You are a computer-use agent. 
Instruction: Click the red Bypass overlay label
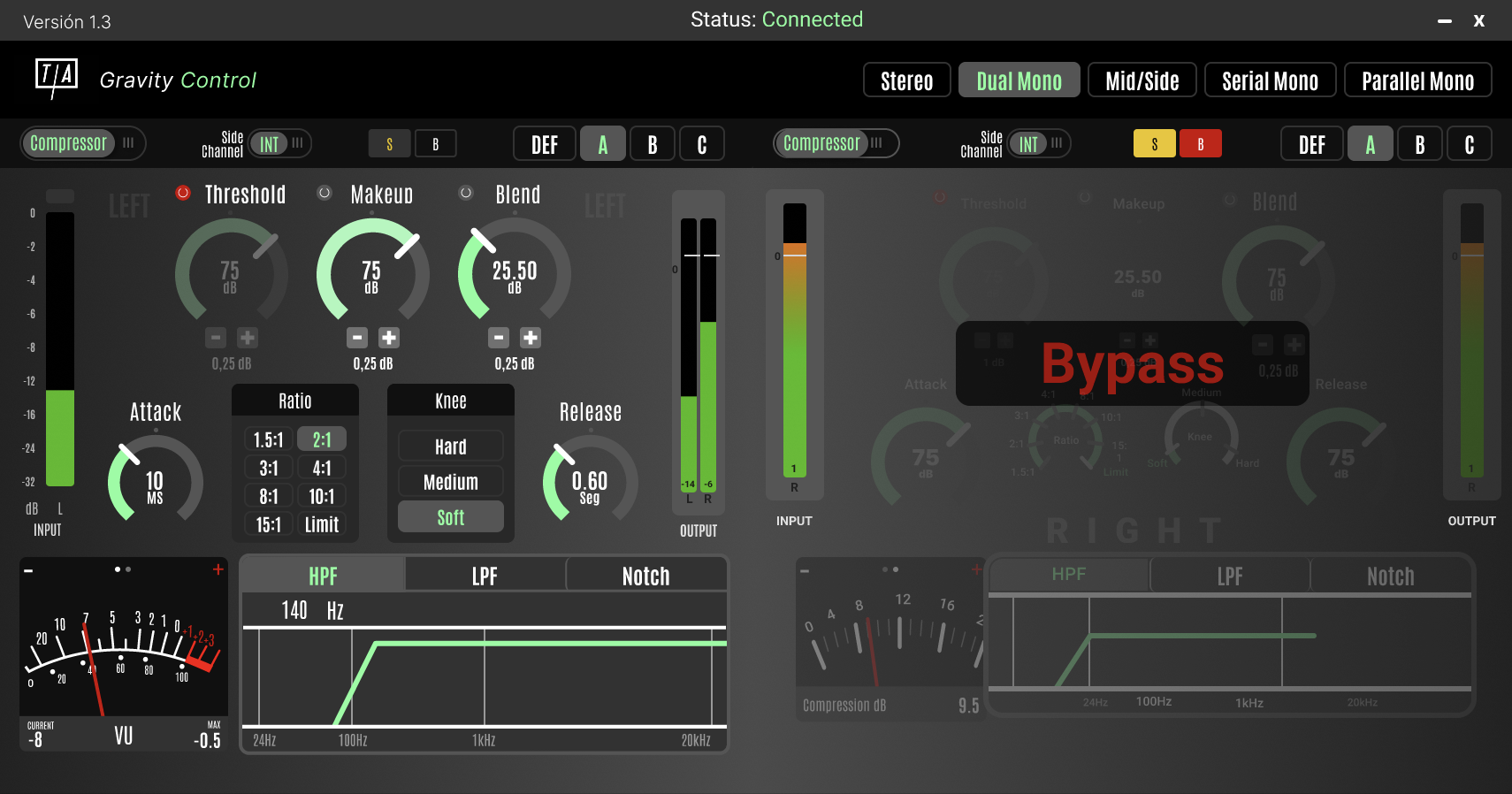pyautogui.click(x=1133, y=363)
